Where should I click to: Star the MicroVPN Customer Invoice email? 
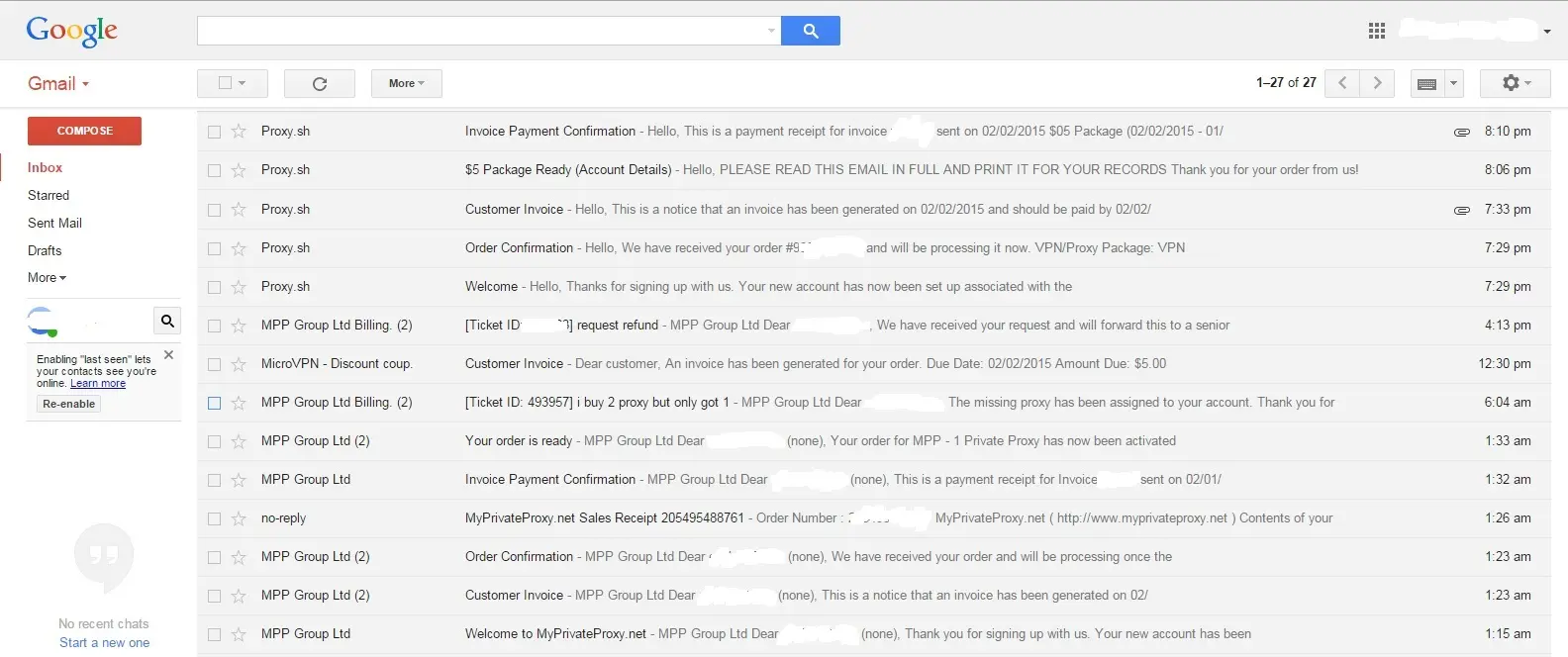click(x=239, y=364)
